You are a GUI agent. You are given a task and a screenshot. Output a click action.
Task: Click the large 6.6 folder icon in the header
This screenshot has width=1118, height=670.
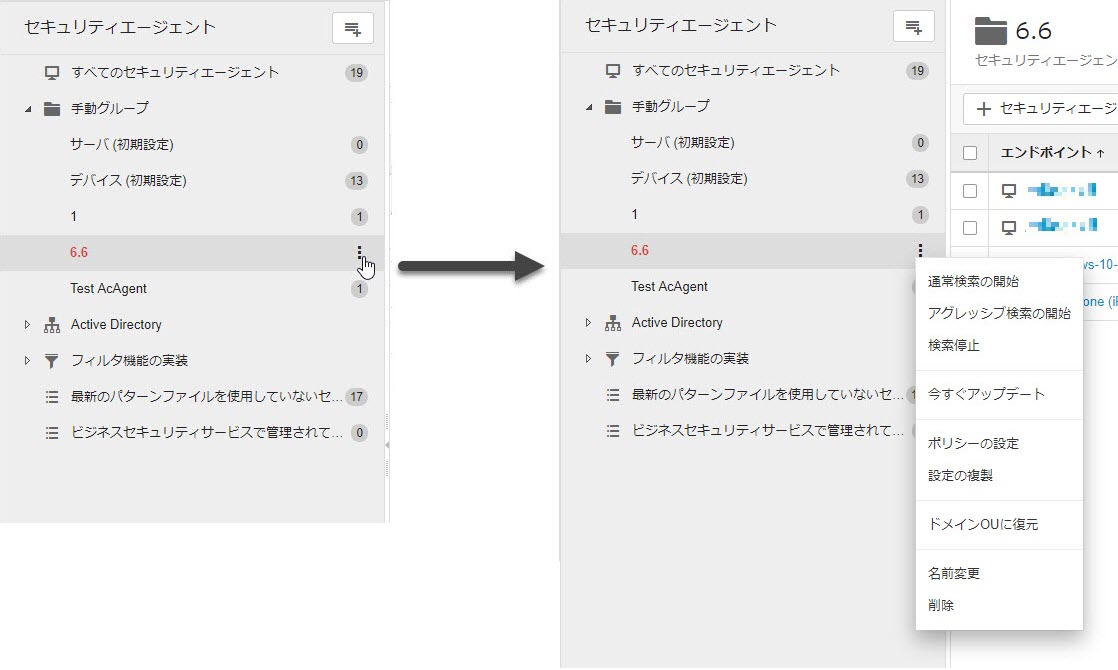pyautogui.click(x=990, y=31)
